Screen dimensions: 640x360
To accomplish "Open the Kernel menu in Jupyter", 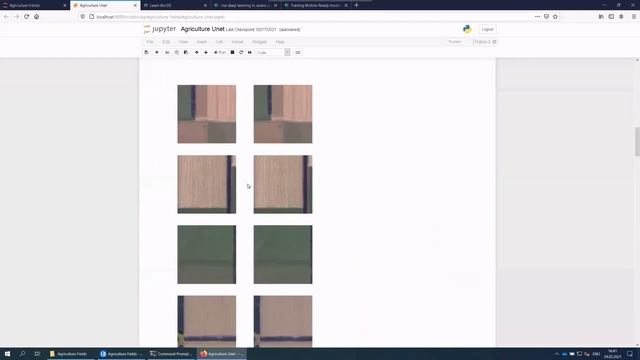I will click(237, 42).
